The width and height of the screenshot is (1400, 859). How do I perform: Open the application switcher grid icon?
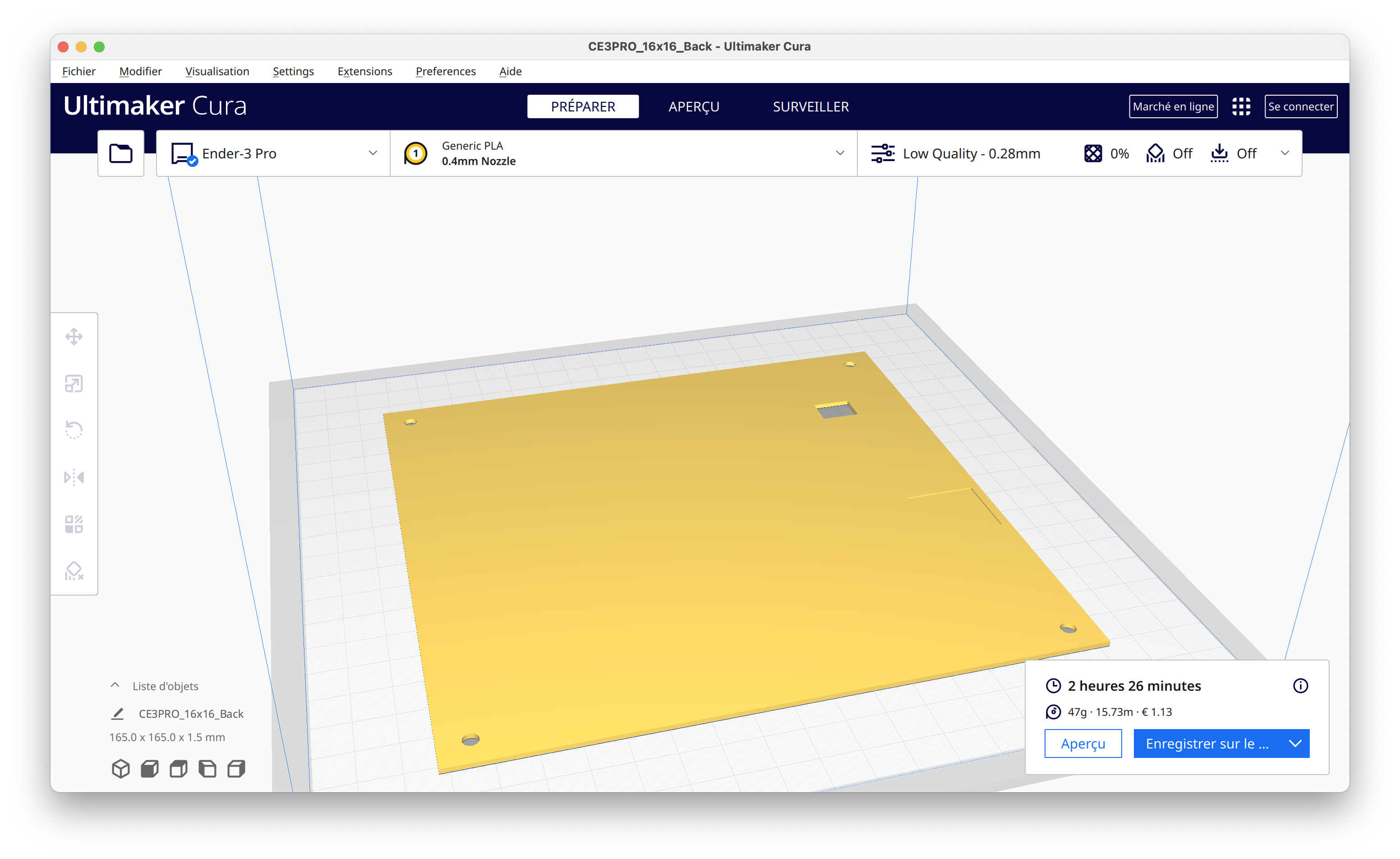click(x=1241, y=106)
